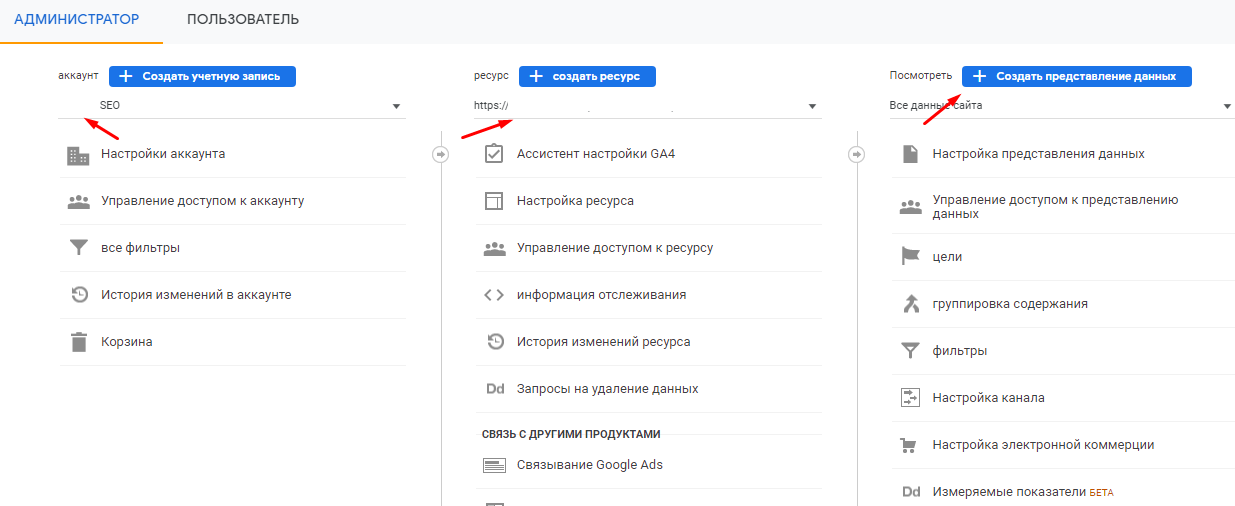Open the Все данные сайта view dropdown
1235x506 pixels.
click(1060, 106)
